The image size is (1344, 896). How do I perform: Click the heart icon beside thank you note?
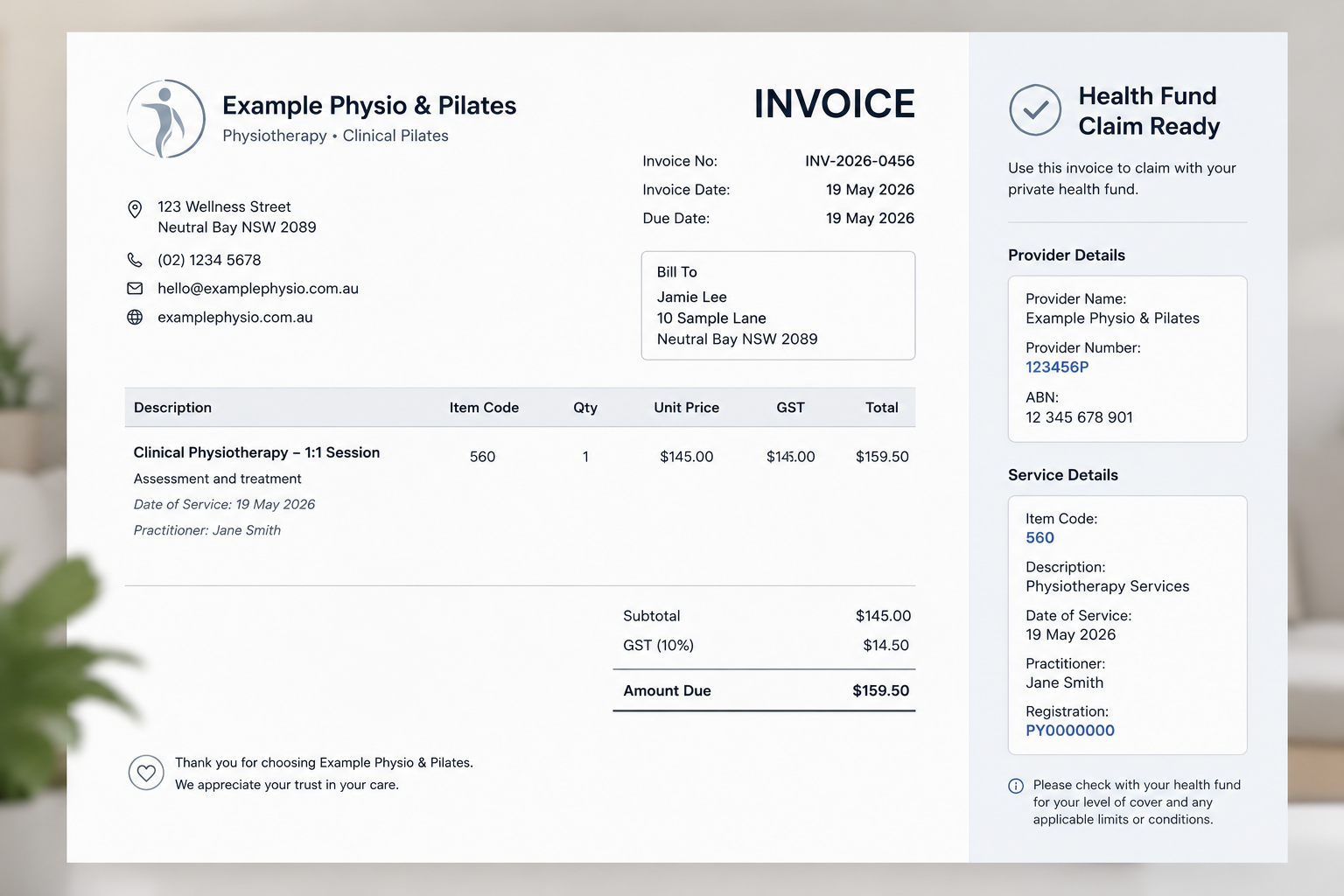click(x=146, y=773)
